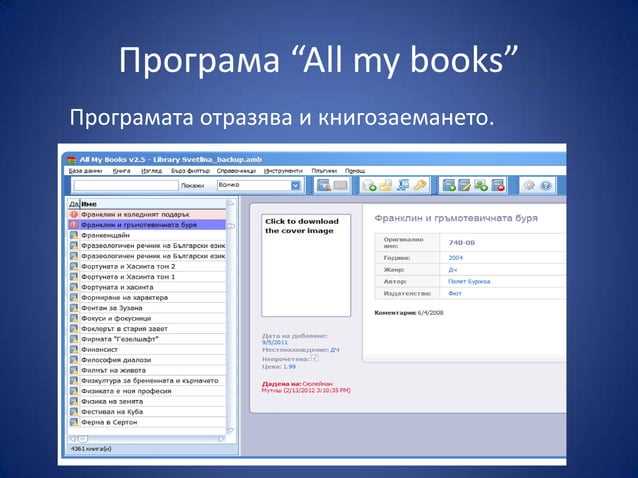Screen dimensions: 638x478
Task: Click the blue question mark help icon
Action: 546,186
